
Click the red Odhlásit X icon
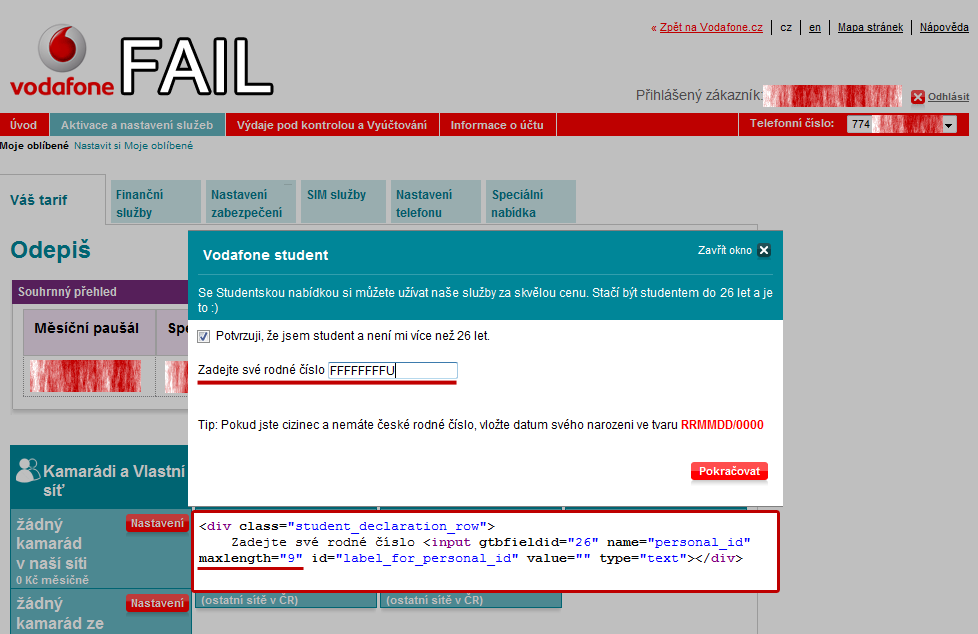pyautogui.click(x=917, y=97)
